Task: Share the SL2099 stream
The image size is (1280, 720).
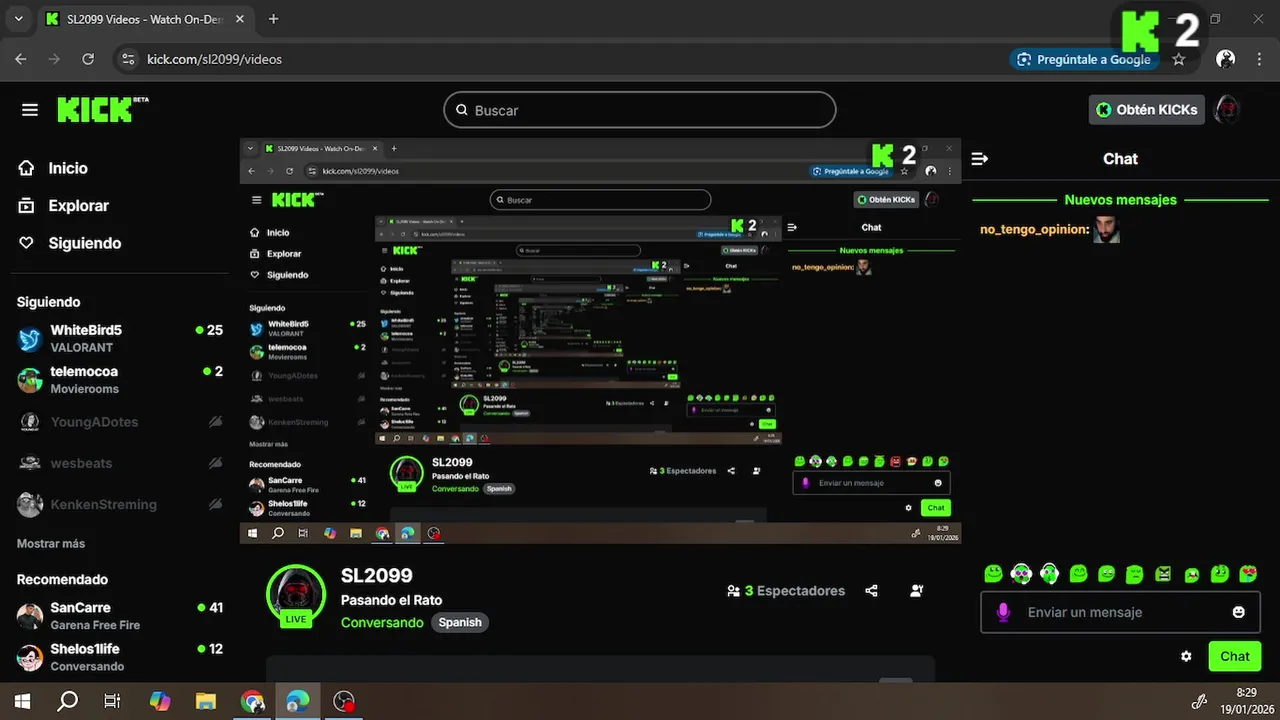Action: tap(872, 591)
